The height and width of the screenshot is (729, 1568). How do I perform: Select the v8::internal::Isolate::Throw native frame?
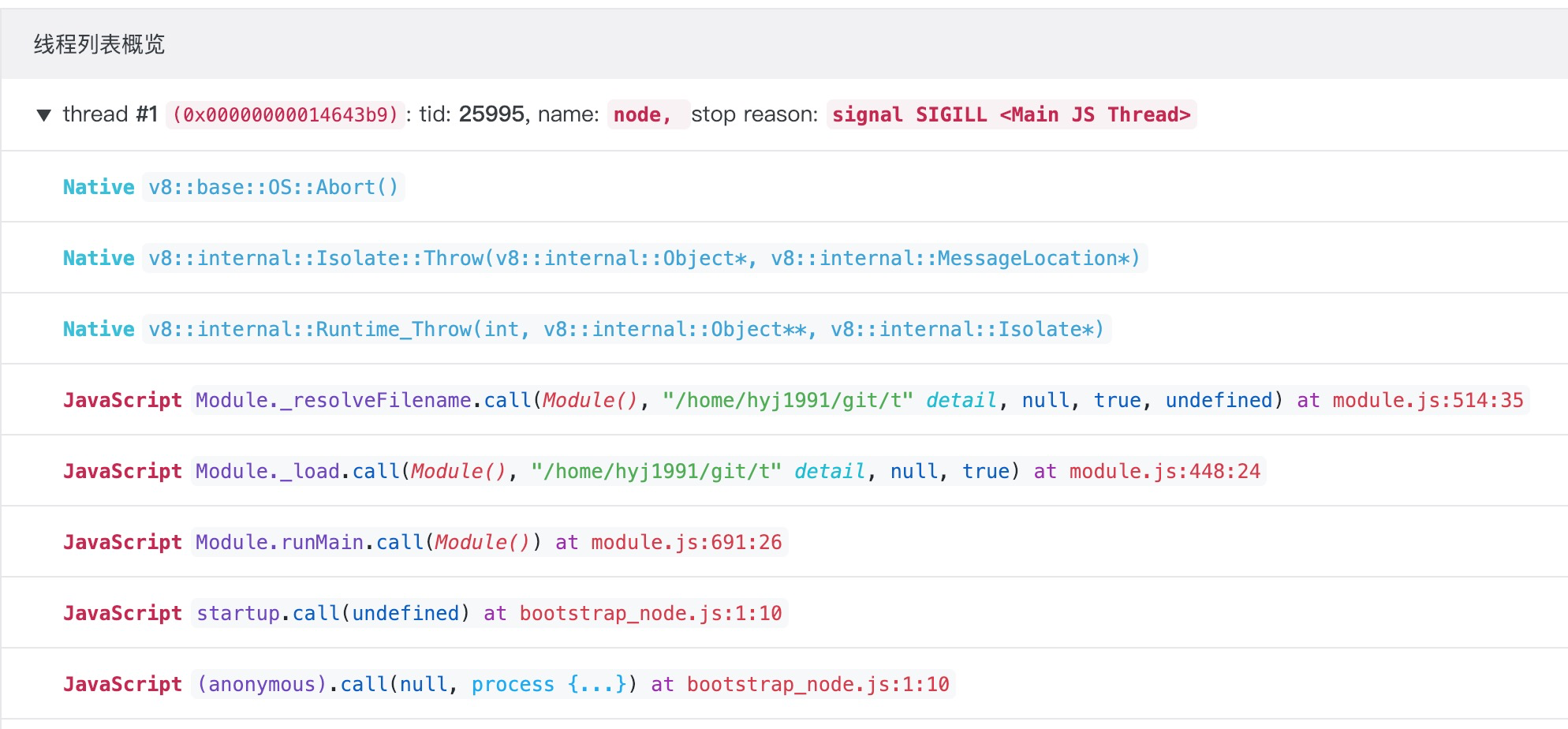click(644, 258)
